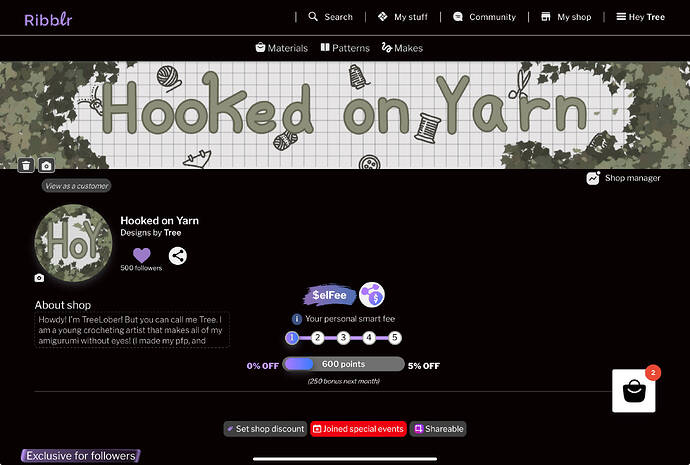Click Joined special events button
Screen dimensions: 690x465
click(359, 429)
